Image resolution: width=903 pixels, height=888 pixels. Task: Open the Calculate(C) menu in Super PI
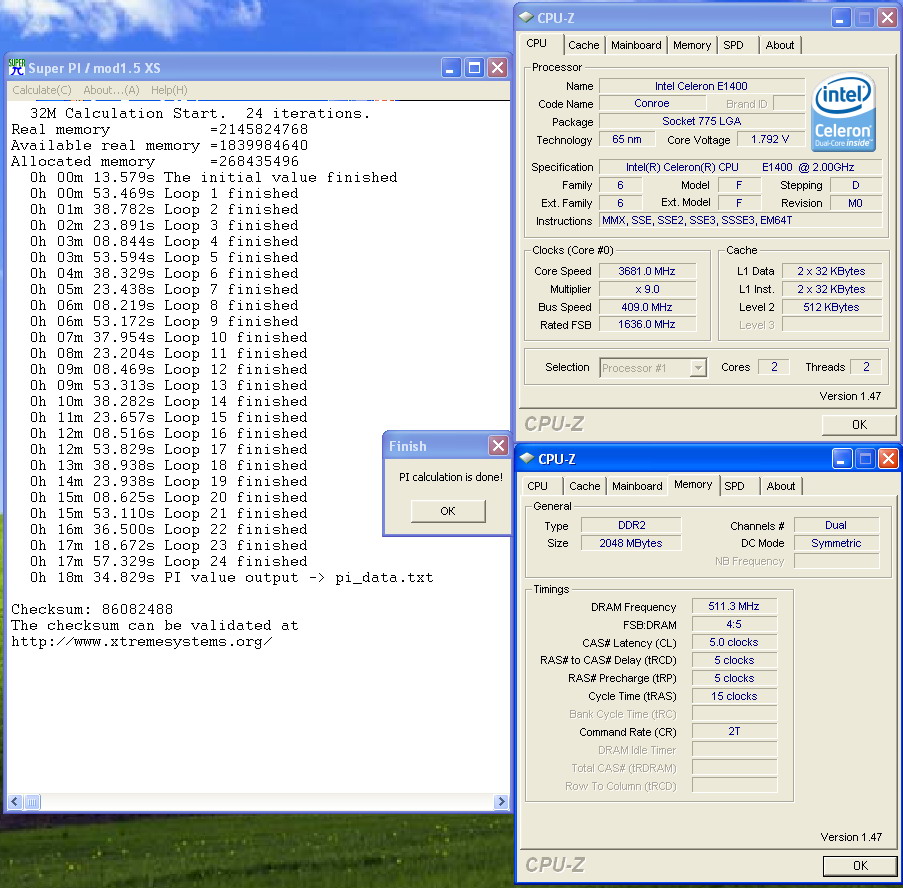pos(41,90)
